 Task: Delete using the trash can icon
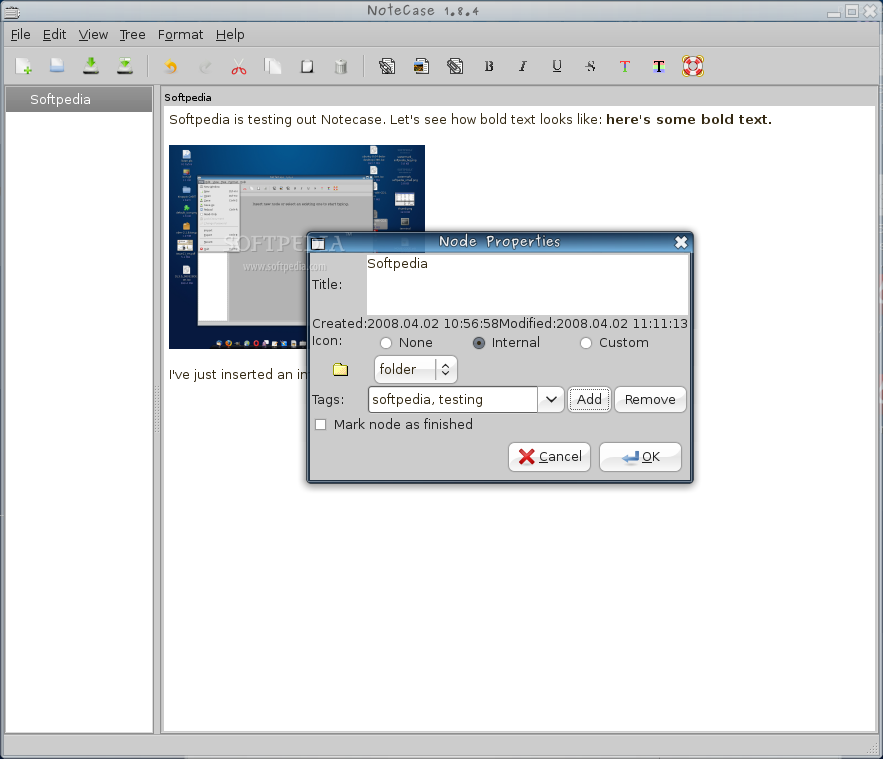pyautogui.click(x=341, y=66)
